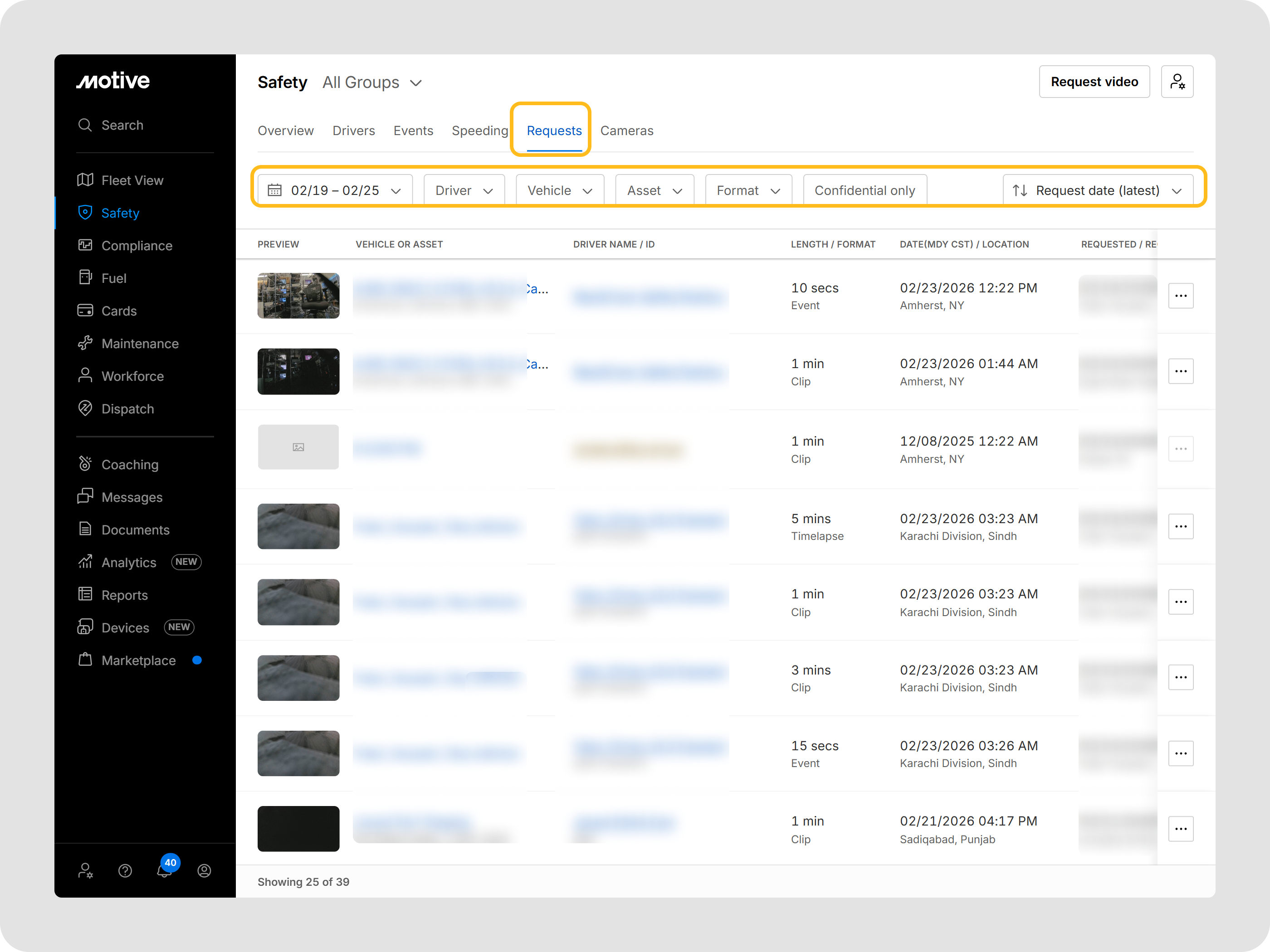1270x952 pixels.
Task: Open the notifications bell icon
Action: pos(164,870)
